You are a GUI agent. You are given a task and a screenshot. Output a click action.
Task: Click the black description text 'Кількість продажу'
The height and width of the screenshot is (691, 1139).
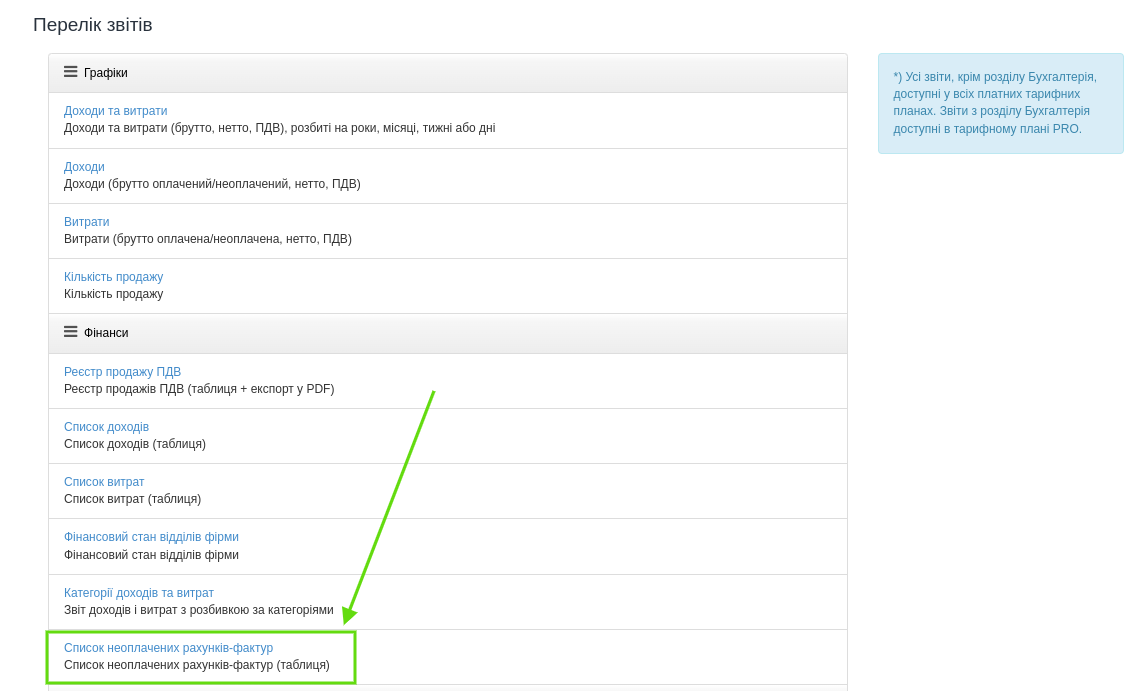pos(113,294)
